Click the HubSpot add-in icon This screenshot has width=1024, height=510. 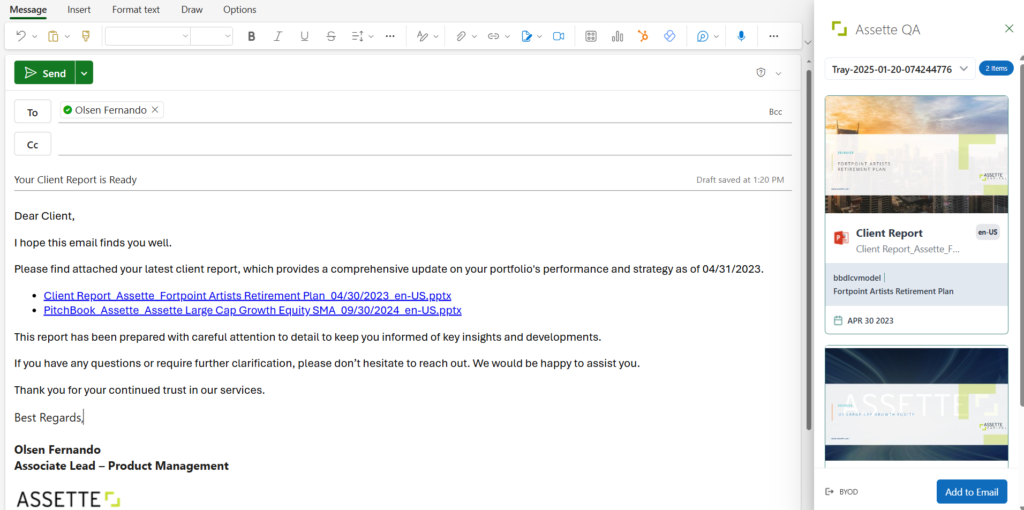[644, 36]
